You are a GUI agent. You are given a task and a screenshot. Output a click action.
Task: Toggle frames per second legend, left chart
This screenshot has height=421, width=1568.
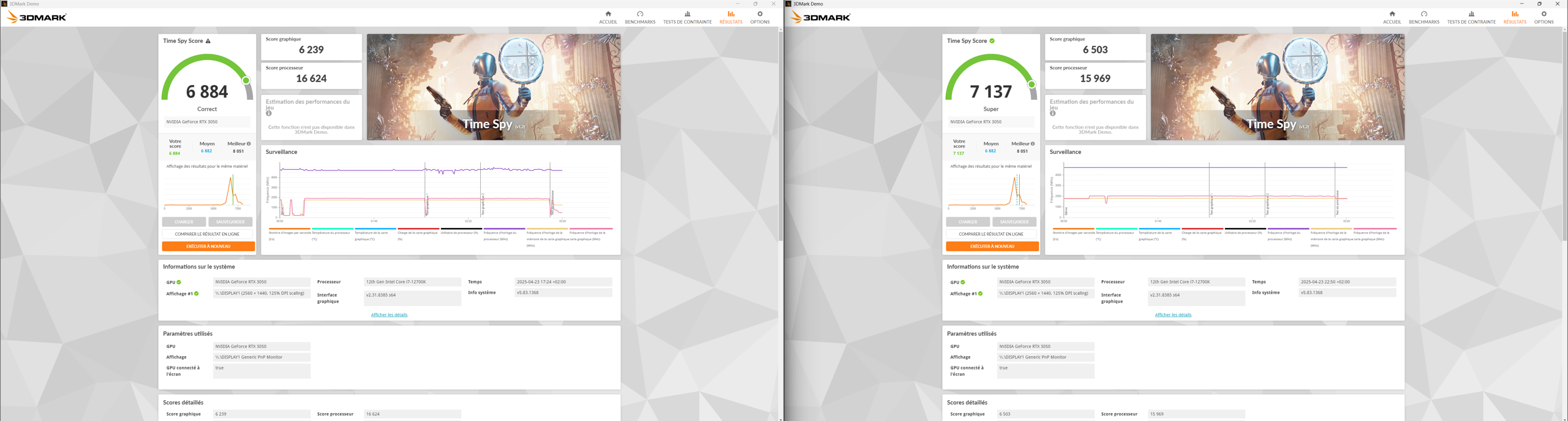(x=290, y=235)
